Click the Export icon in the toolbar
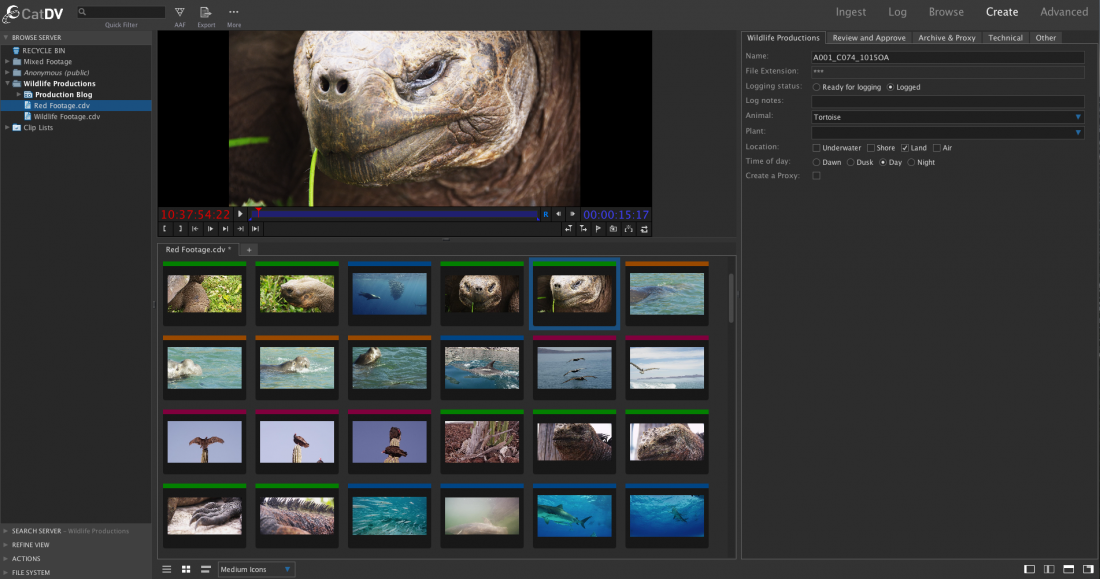This screenshot has width=1100, height=579. tap(205, 13)
